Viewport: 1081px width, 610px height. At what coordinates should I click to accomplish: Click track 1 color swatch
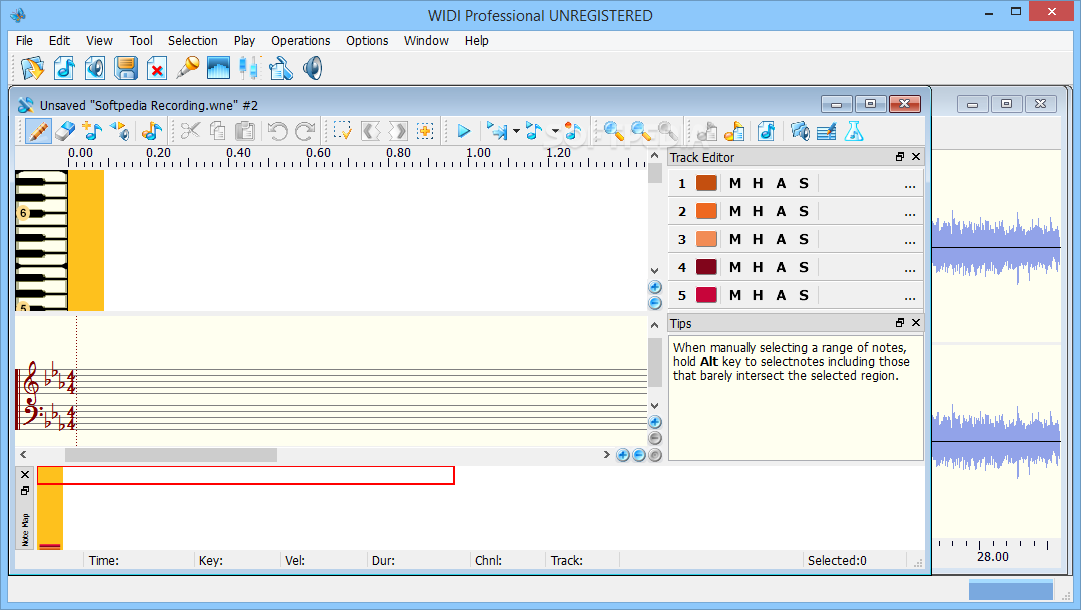[x=707, y=183]
